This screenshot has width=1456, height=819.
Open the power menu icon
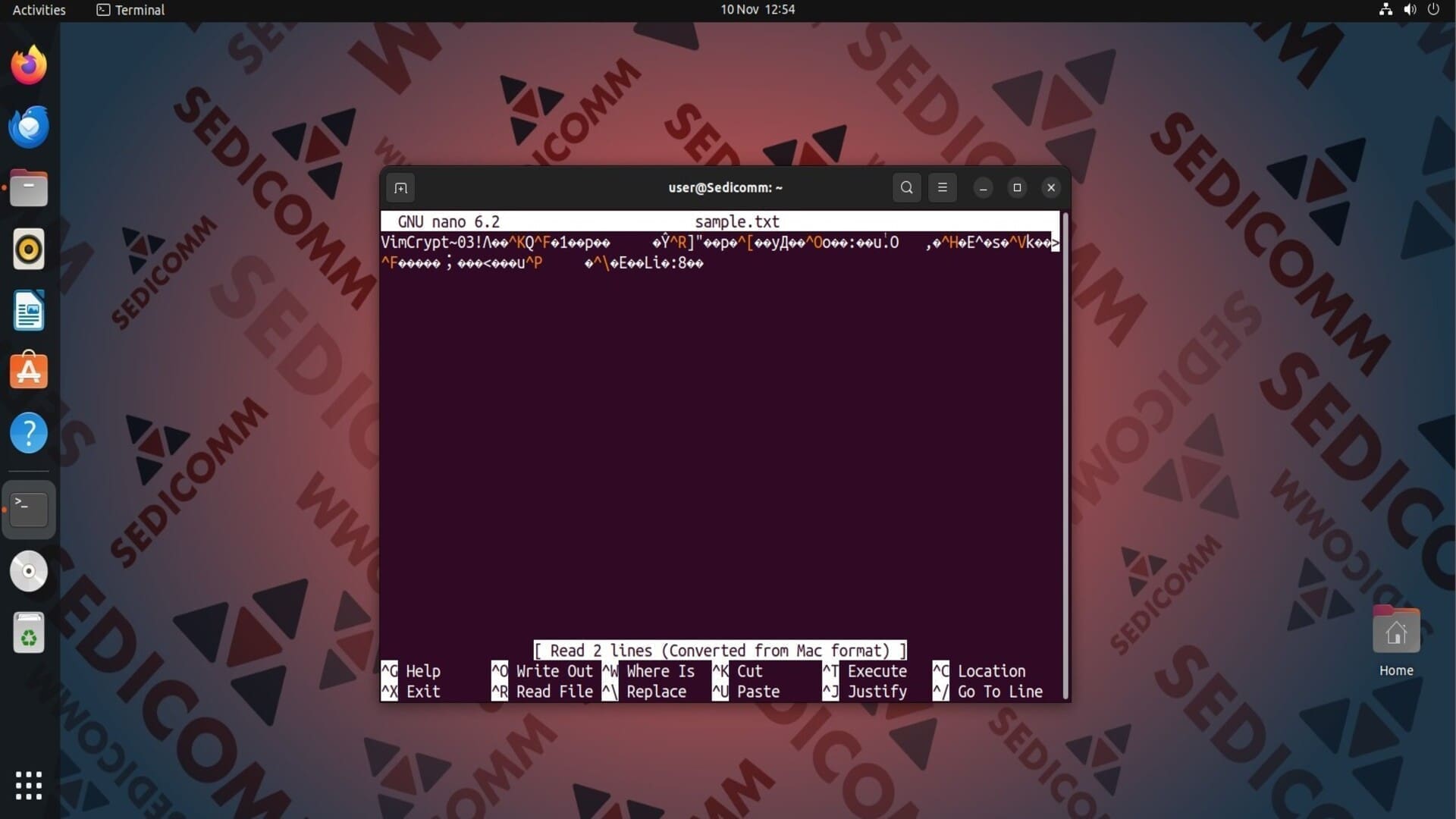point(1433,10)
